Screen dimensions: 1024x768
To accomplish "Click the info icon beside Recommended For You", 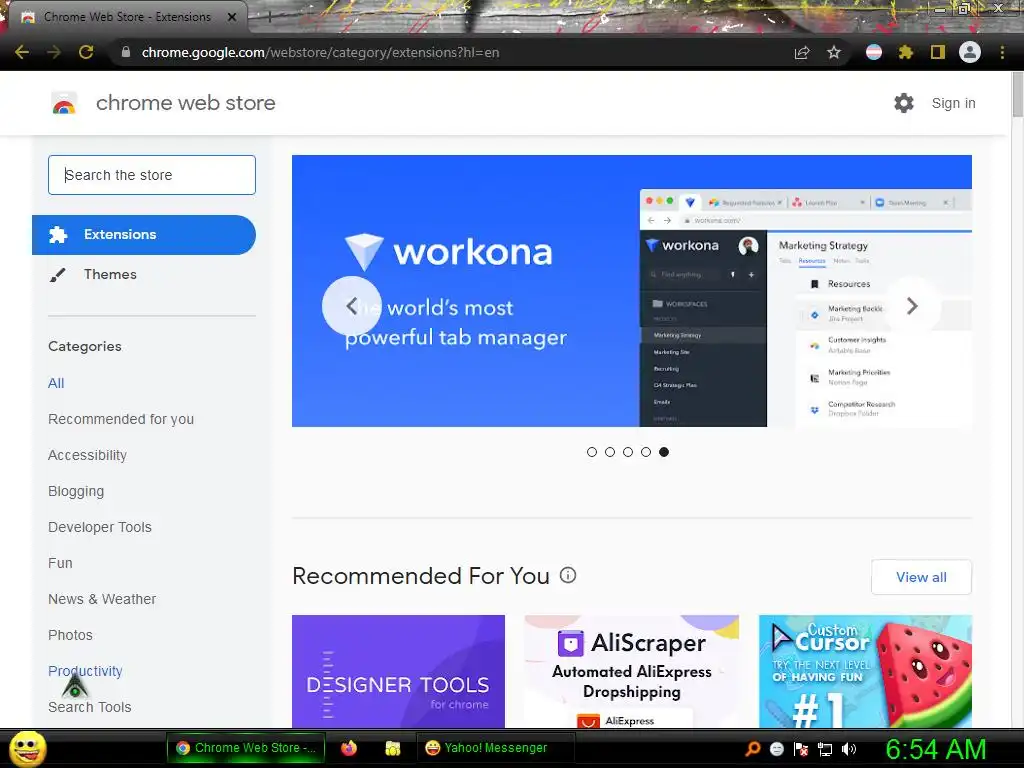I will [x=568, y=575].
